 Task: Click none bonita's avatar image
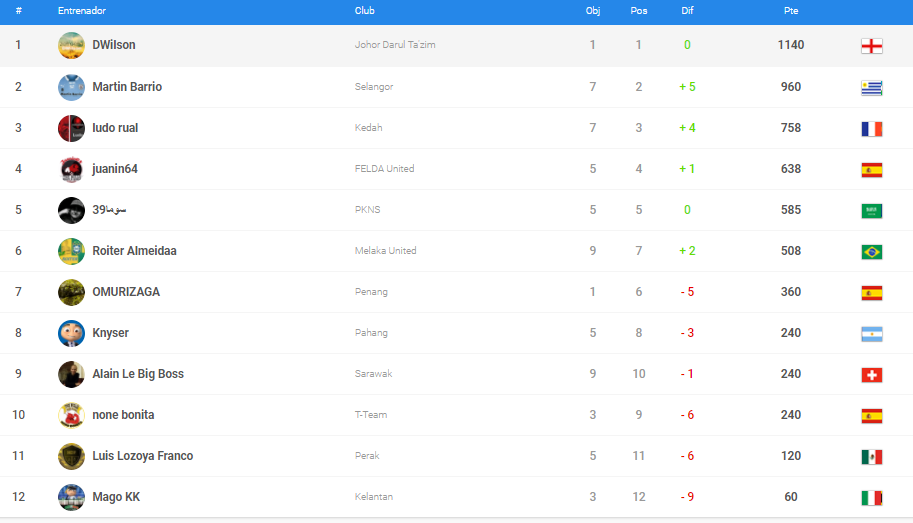[x=71, y=415]
